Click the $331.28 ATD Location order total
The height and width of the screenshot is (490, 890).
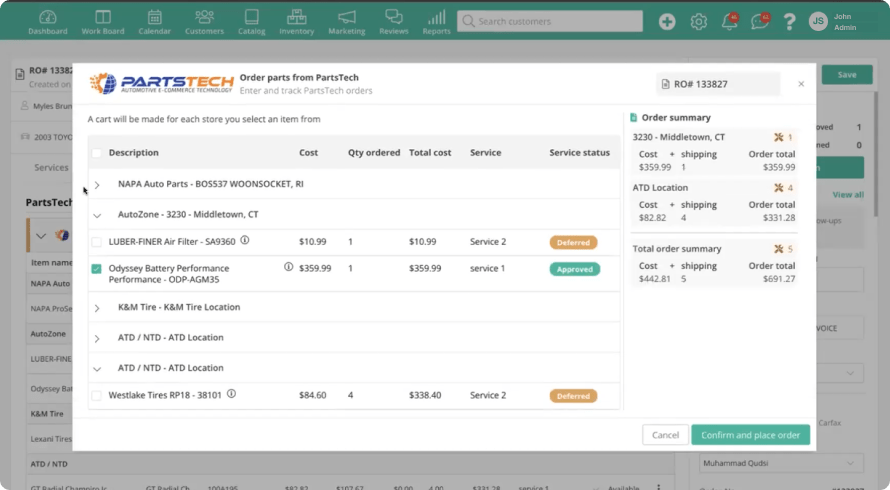tap(779, 217)
